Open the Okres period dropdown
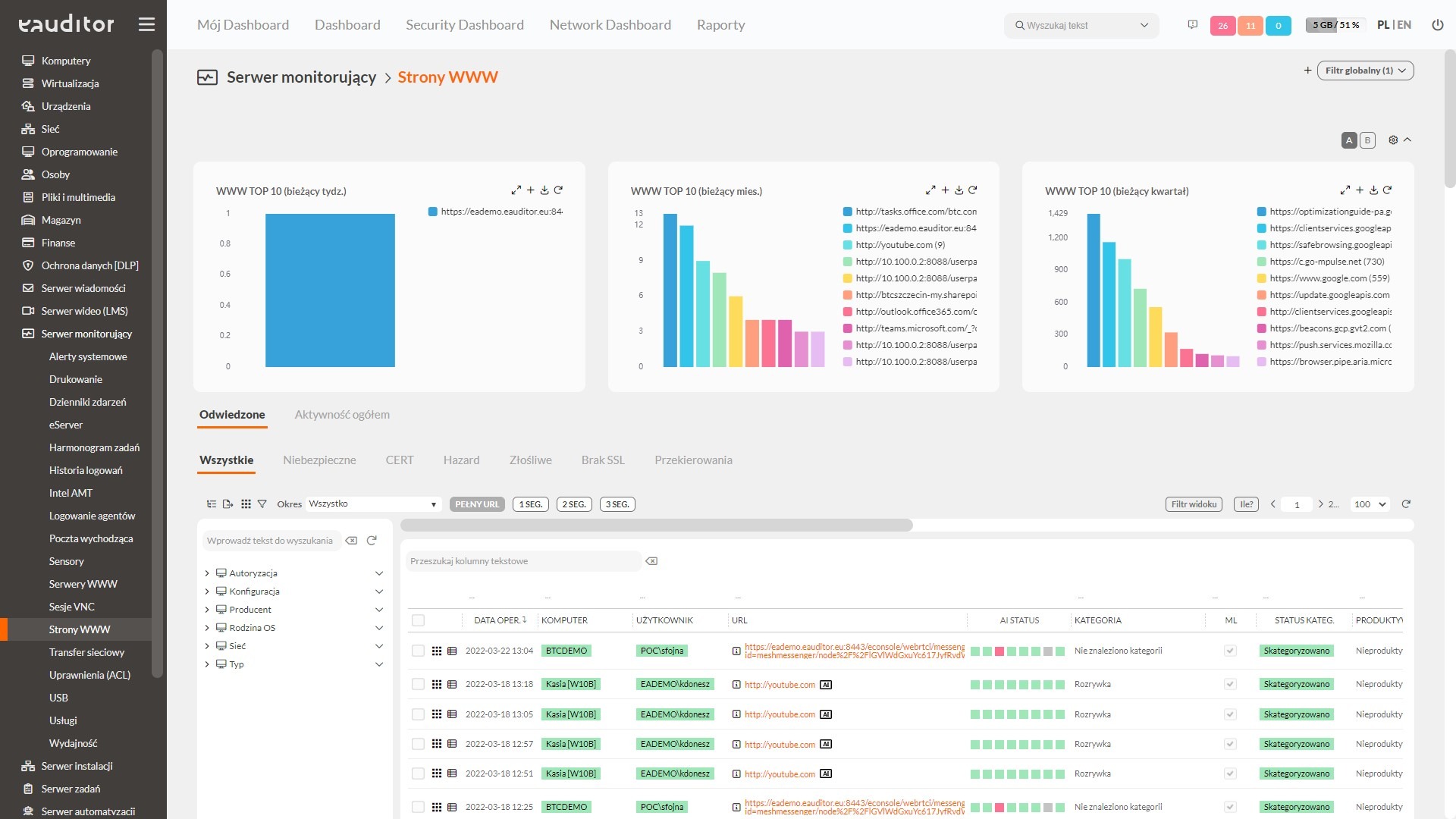The width and height of the screenshot is (1456, 819). [x=372, y=504]
